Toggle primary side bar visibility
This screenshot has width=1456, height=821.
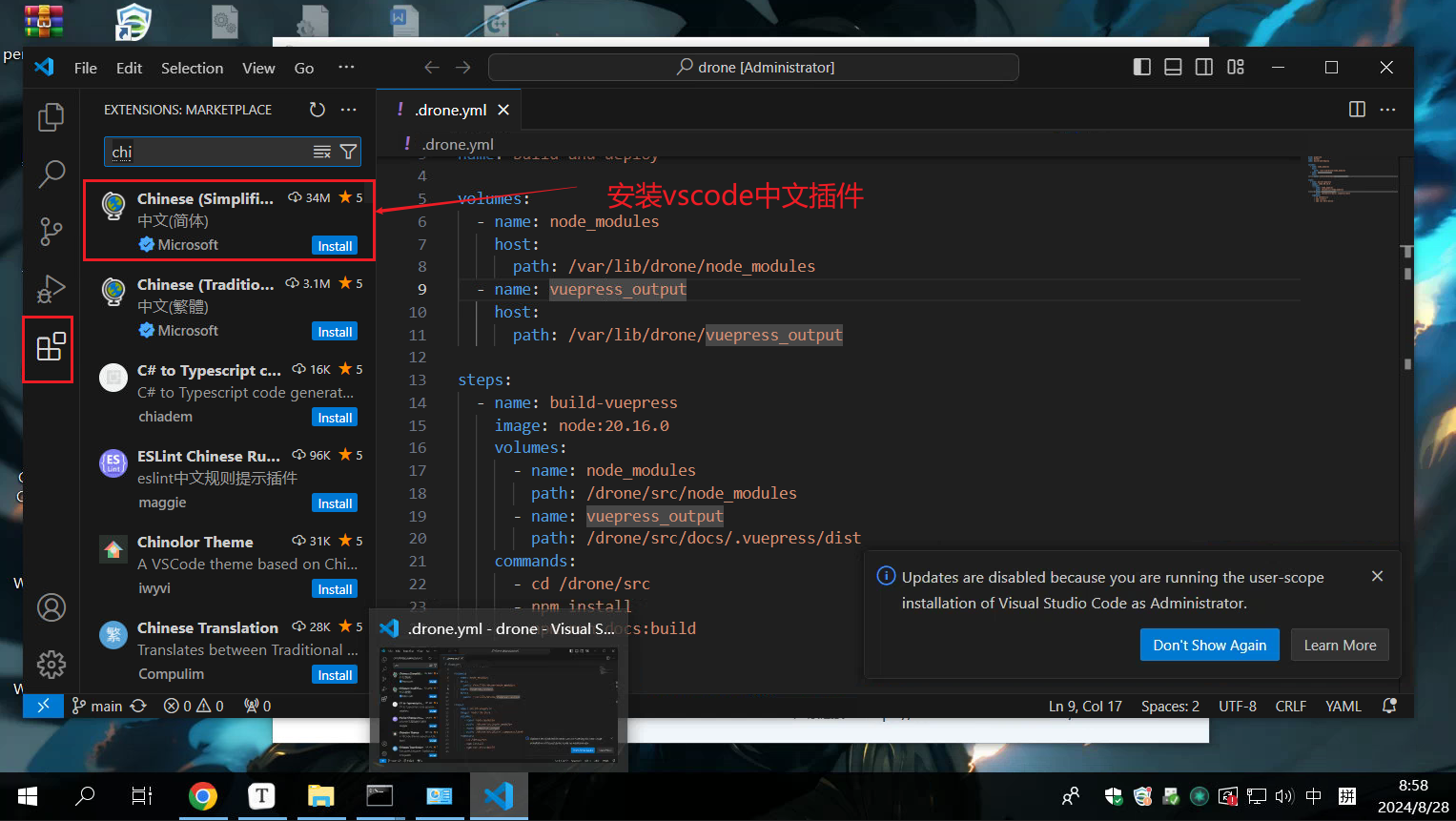pyautogui.click(x=1141, y=67)
